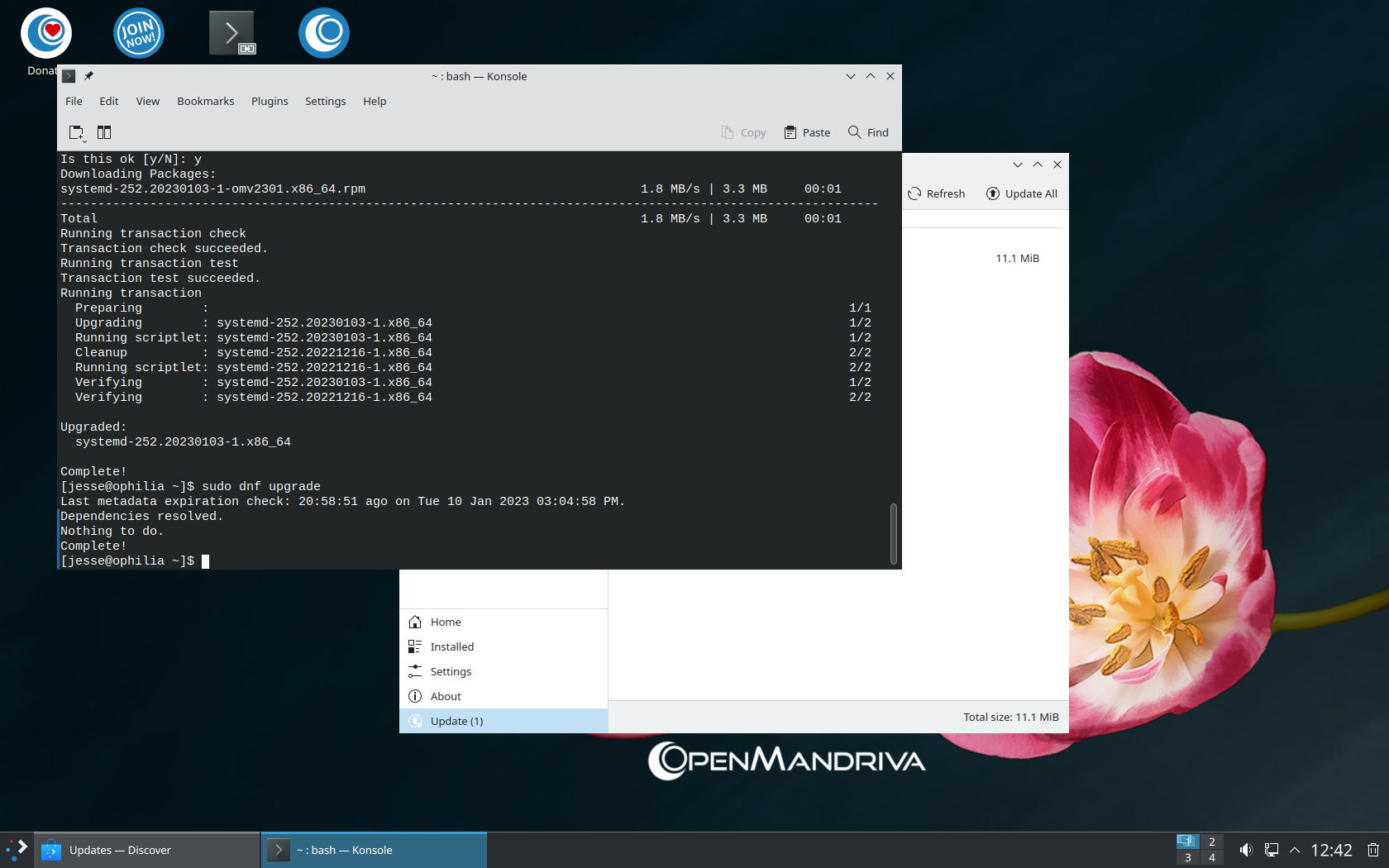The image size is (1389, 868).
Task: Click the New Tab icon in Konsole toolbar
Action: (77, 133)
